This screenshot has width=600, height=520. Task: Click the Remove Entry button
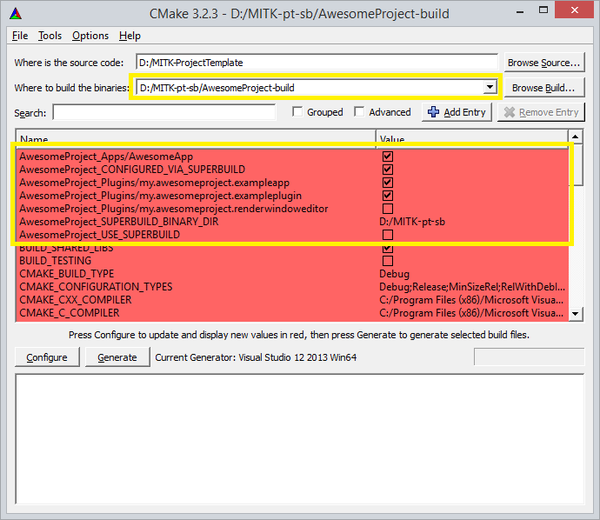(x=541, y=113)
